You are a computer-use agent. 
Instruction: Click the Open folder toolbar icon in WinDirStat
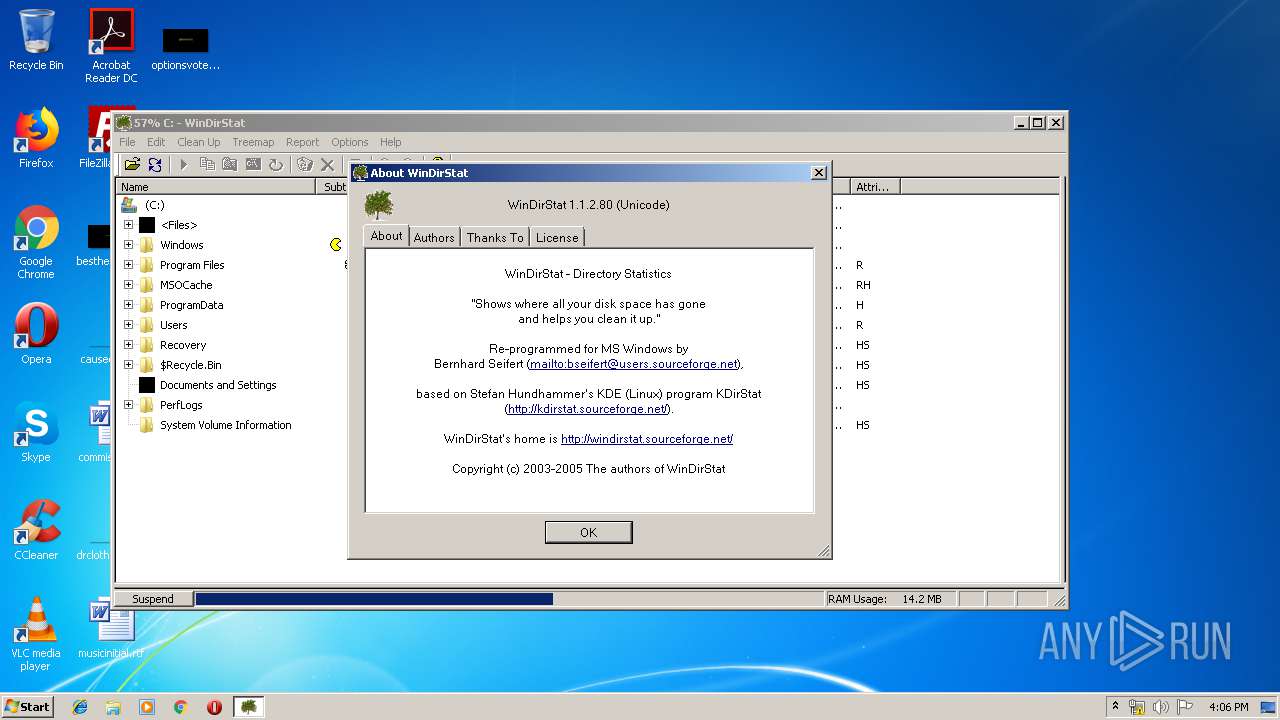[x=132, y=164]
